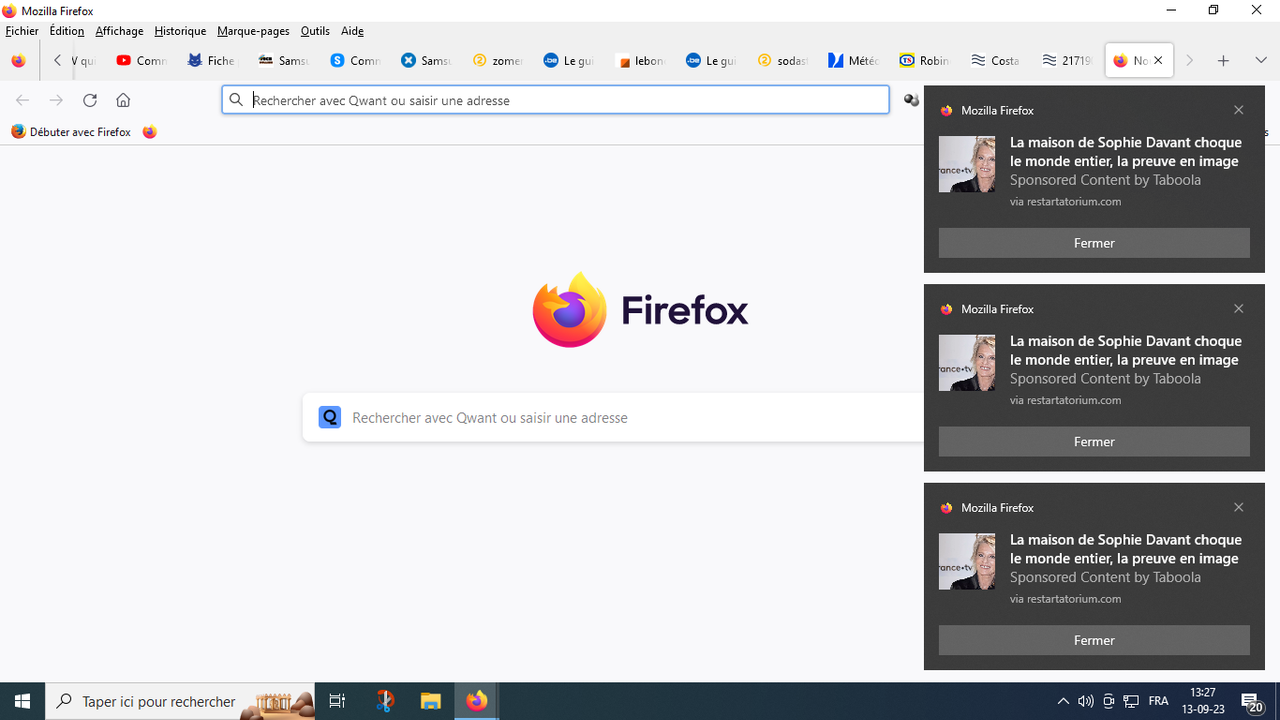Click Fermer on the top notification
Image resolution: width=1280 pixels, height=720 pixels.
1094,243
